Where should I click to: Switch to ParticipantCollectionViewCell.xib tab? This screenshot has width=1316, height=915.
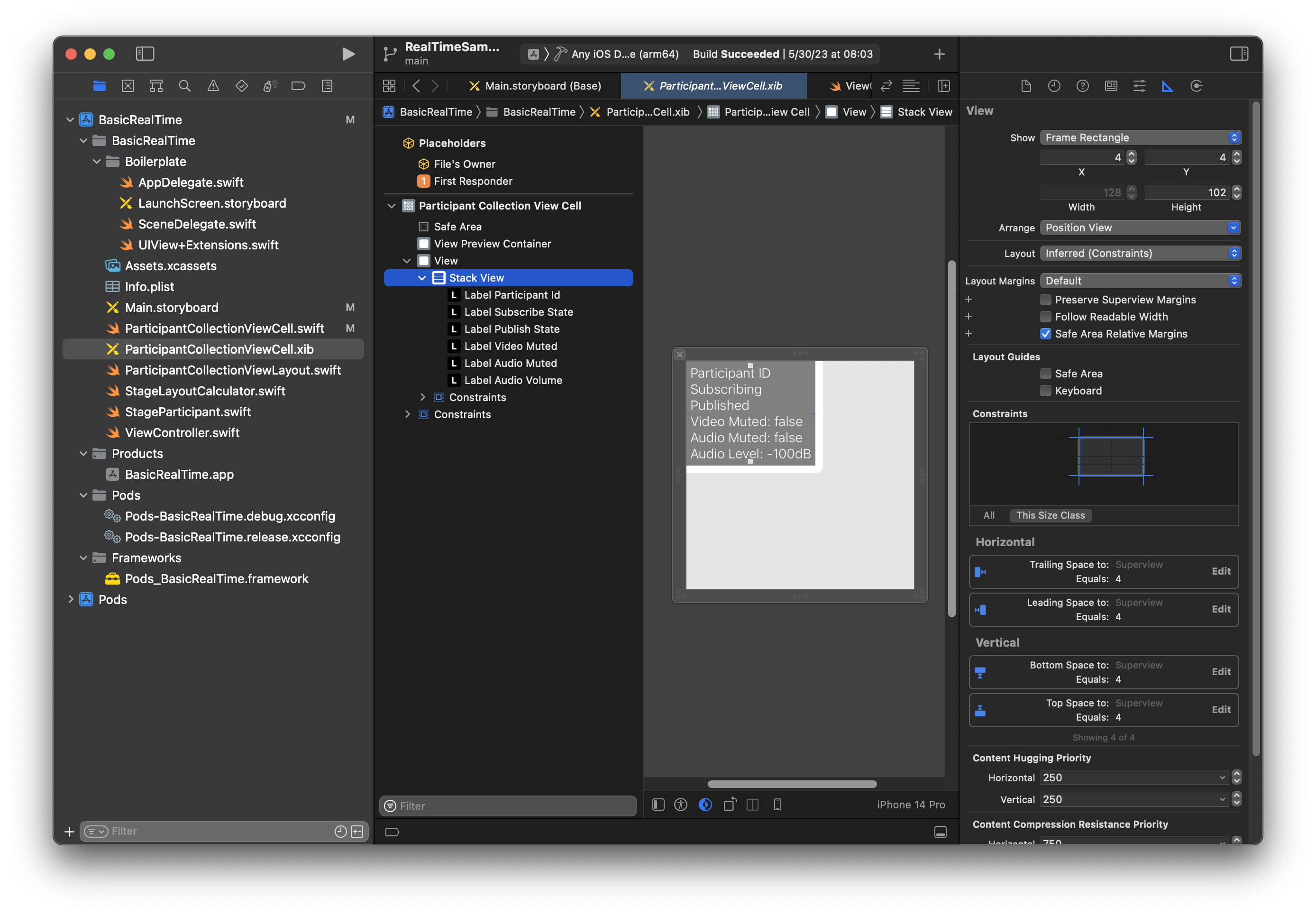point(710,86)
